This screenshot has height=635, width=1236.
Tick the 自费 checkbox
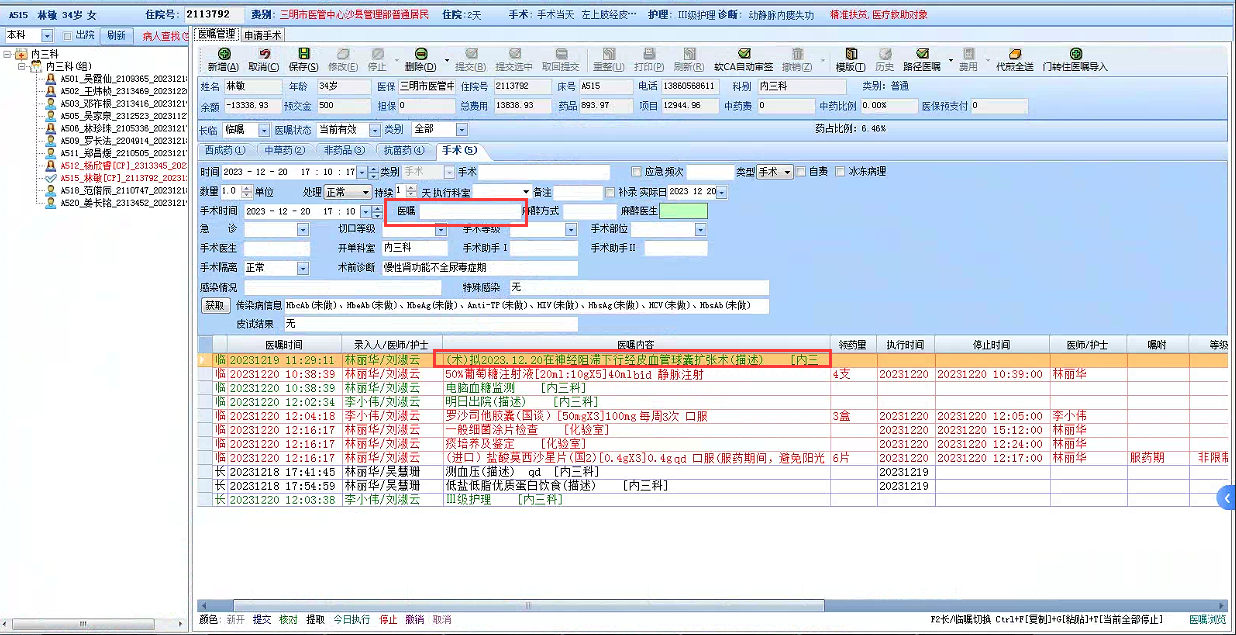(801, 172)
